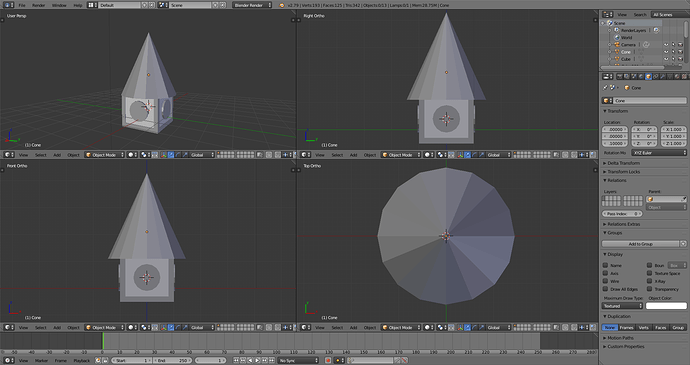This screenshot has width=690, height=365.
Task: Jump to last frame playback button
Action: coord(272,360)
